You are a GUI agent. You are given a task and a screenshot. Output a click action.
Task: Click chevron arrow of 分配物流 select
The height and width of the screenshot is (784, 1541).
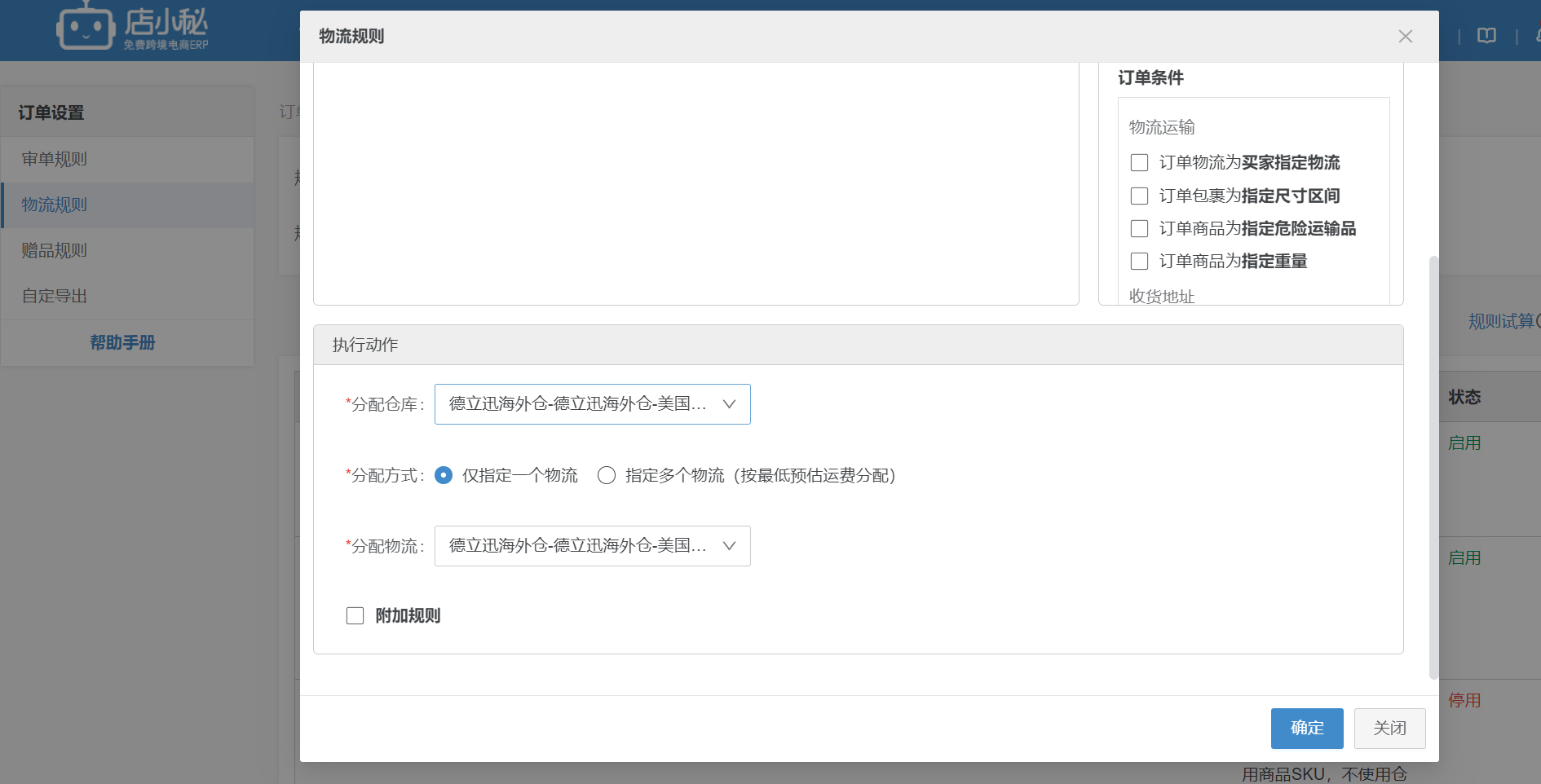click(729, 546)
